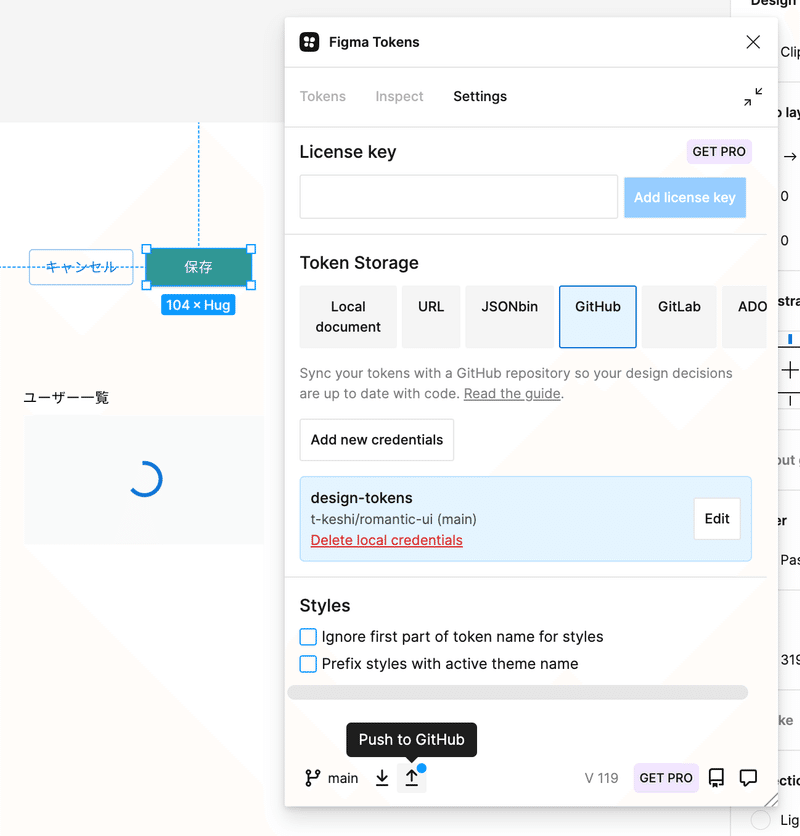Open the main branch selector
The image size is (800, 836).
[331, 778]
